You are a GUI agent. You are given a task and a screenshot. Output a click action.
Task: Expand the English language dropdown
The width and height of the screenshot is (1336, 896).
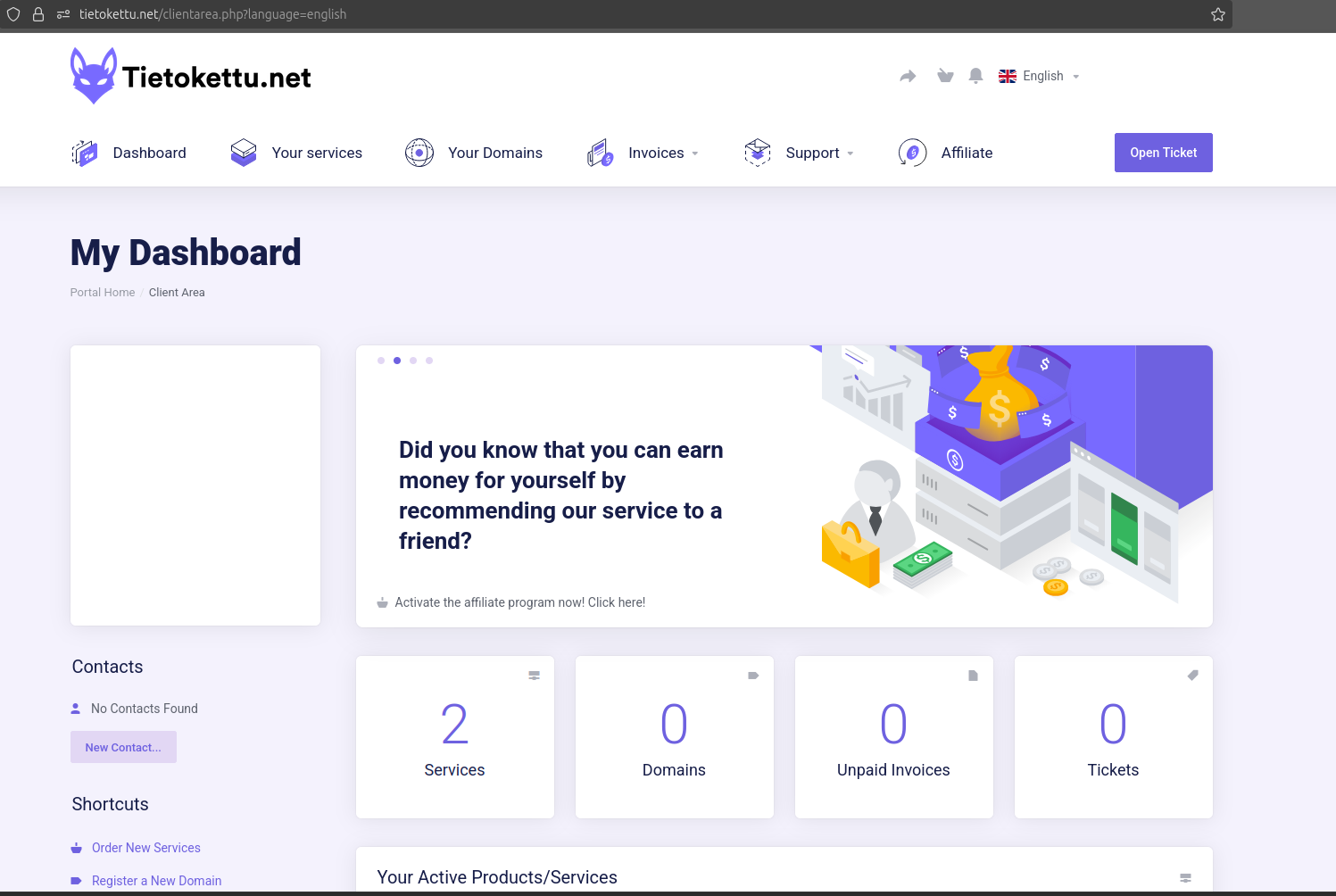click(x=1040, y=77)
